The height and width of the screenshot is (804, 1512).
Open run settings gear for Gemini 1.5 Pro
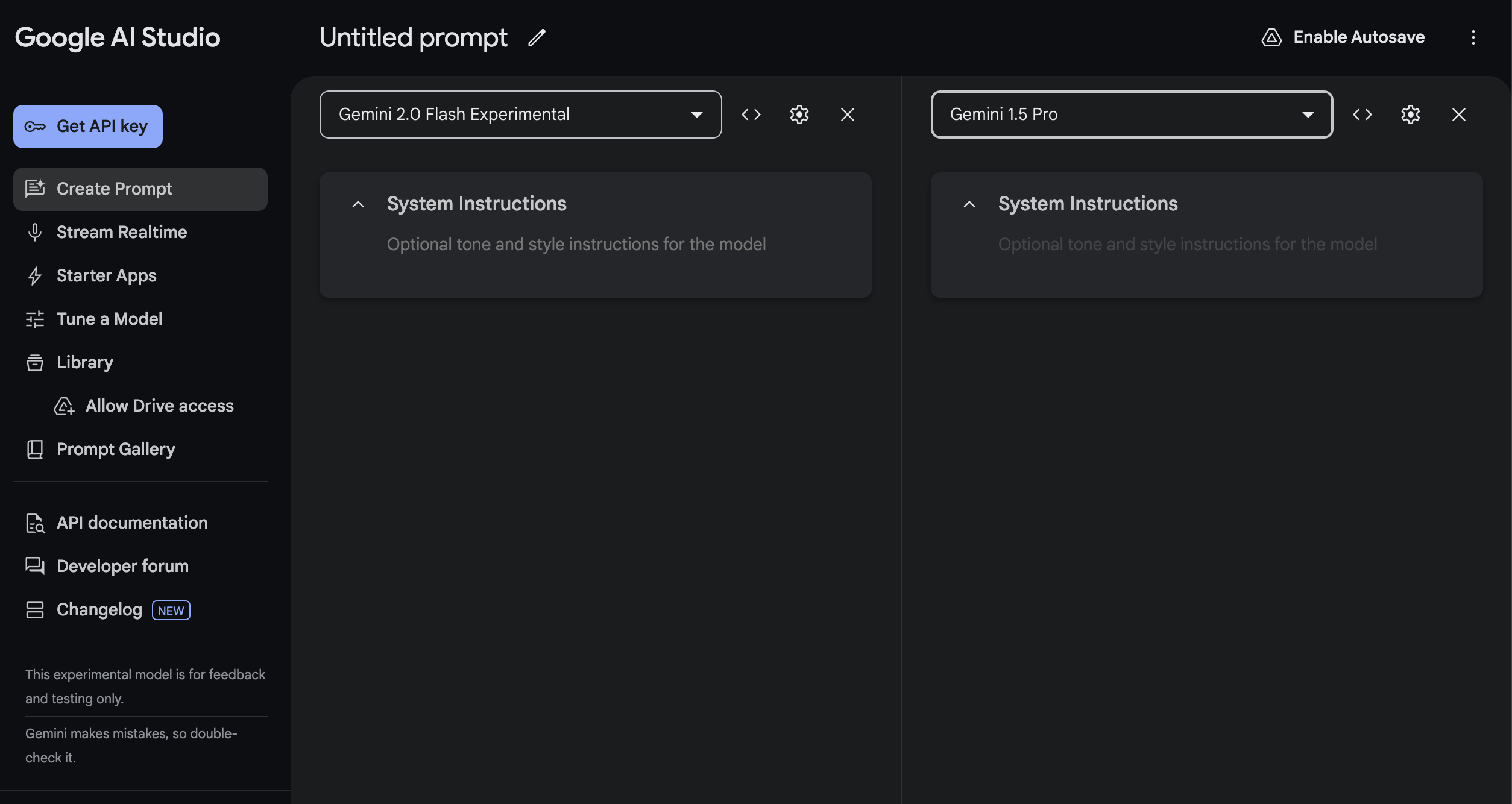tap(1411, 115)
